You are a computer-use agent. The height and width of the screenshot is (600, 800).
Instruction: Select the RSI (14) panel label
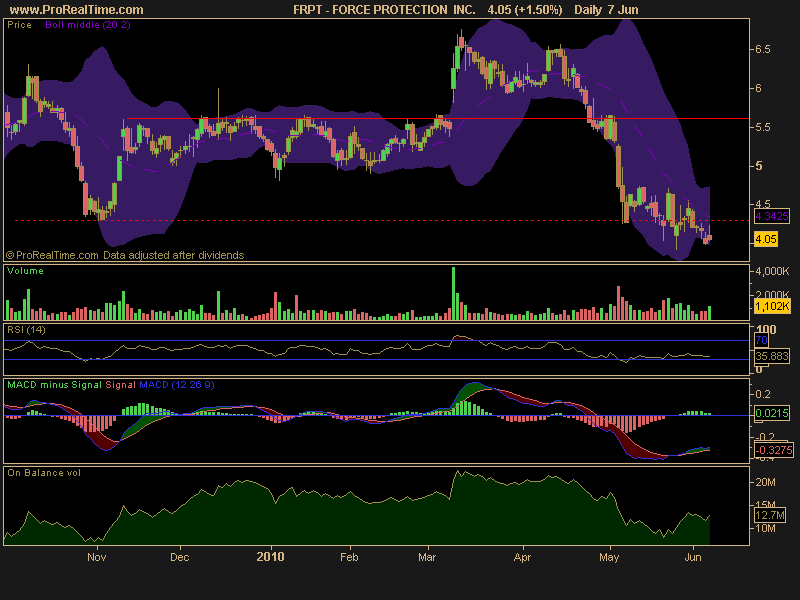coord(26,330)
